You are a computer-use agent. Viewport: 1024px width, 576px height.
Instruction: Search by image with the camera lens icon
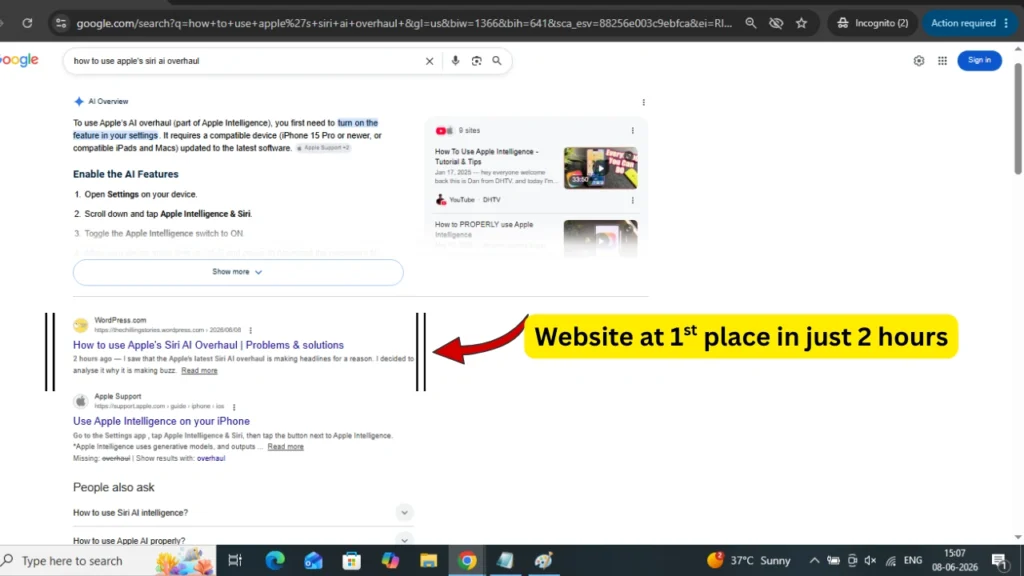coord(476,61)
